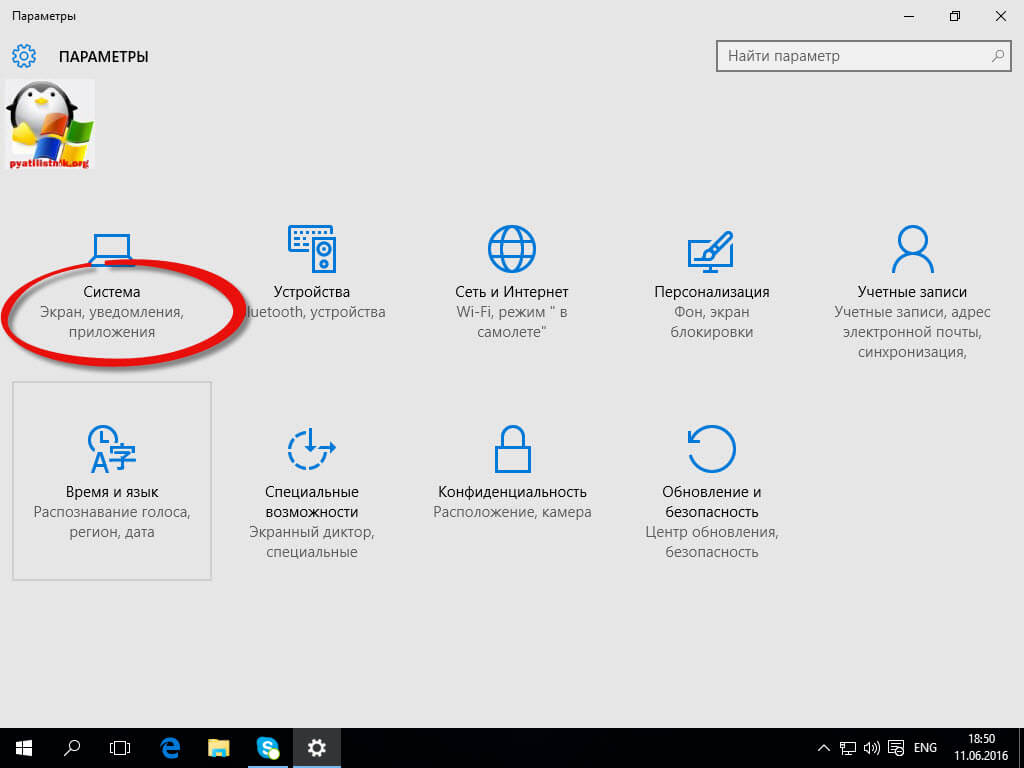
Task: Open Специальные возможности icon
Action: tap(312, 448)
